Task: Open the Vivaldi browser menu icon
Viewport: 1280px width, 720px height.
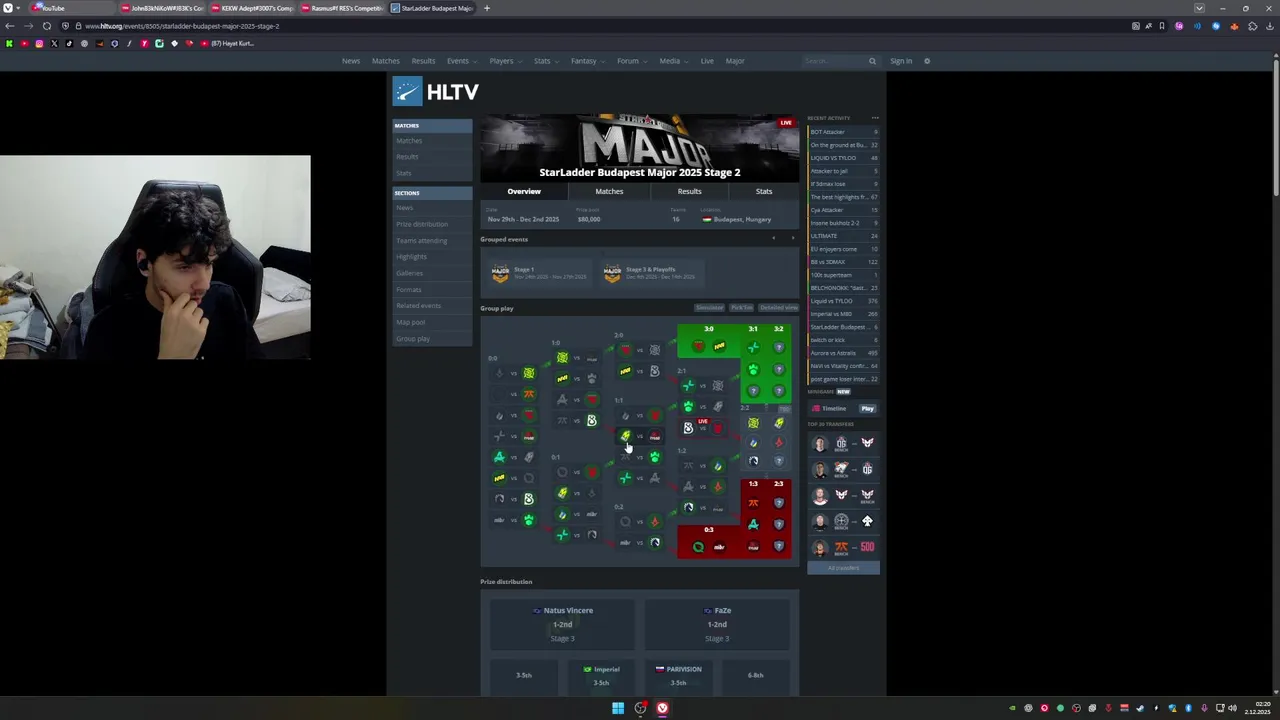Action: pyautogui.click(x=7, y=8)
